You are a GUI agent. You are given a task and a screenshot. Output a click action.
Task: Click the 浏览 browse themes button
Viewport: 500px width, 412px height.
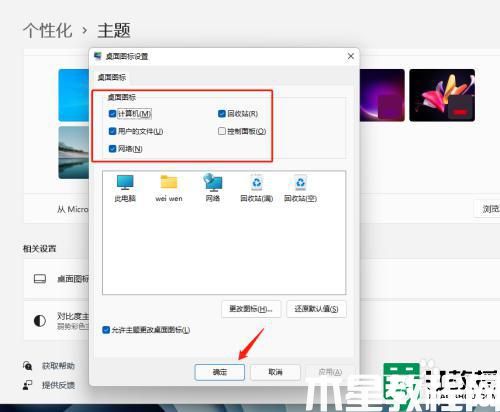[x=487, y=209]
